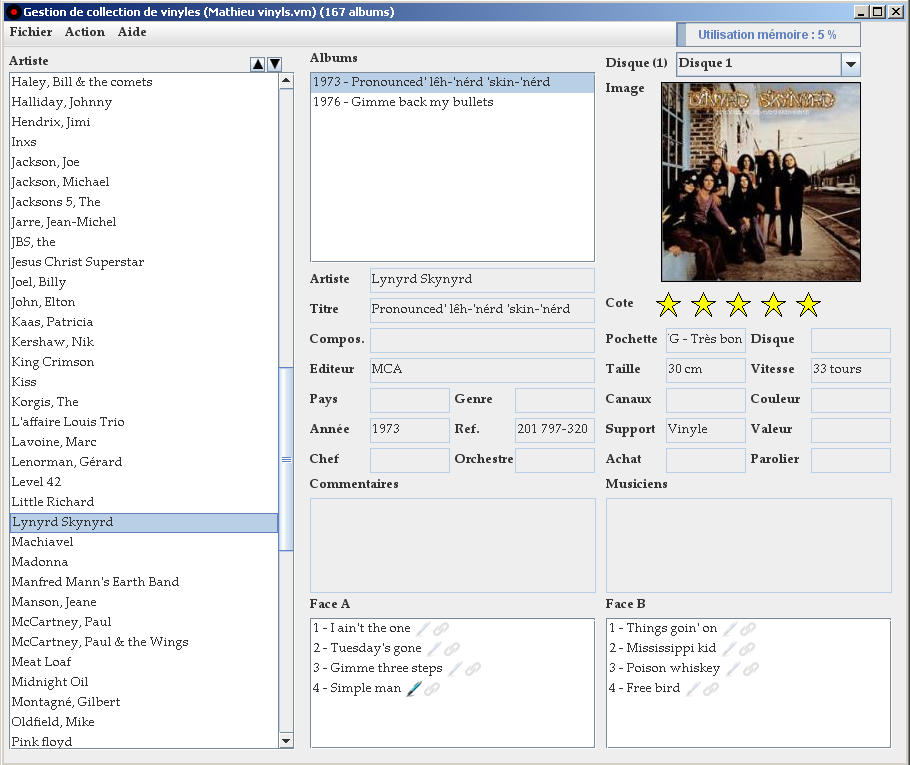Select artist Little Richard
This screenshot has height=765, width=910.
click(x=144, y=503)
